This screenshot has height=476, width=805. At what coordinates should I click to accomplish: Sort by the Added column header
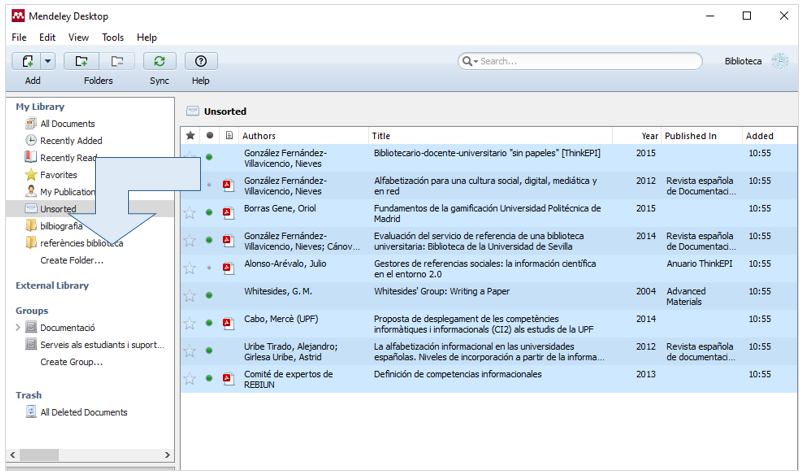pyautogui.click(x=759, y=136)
